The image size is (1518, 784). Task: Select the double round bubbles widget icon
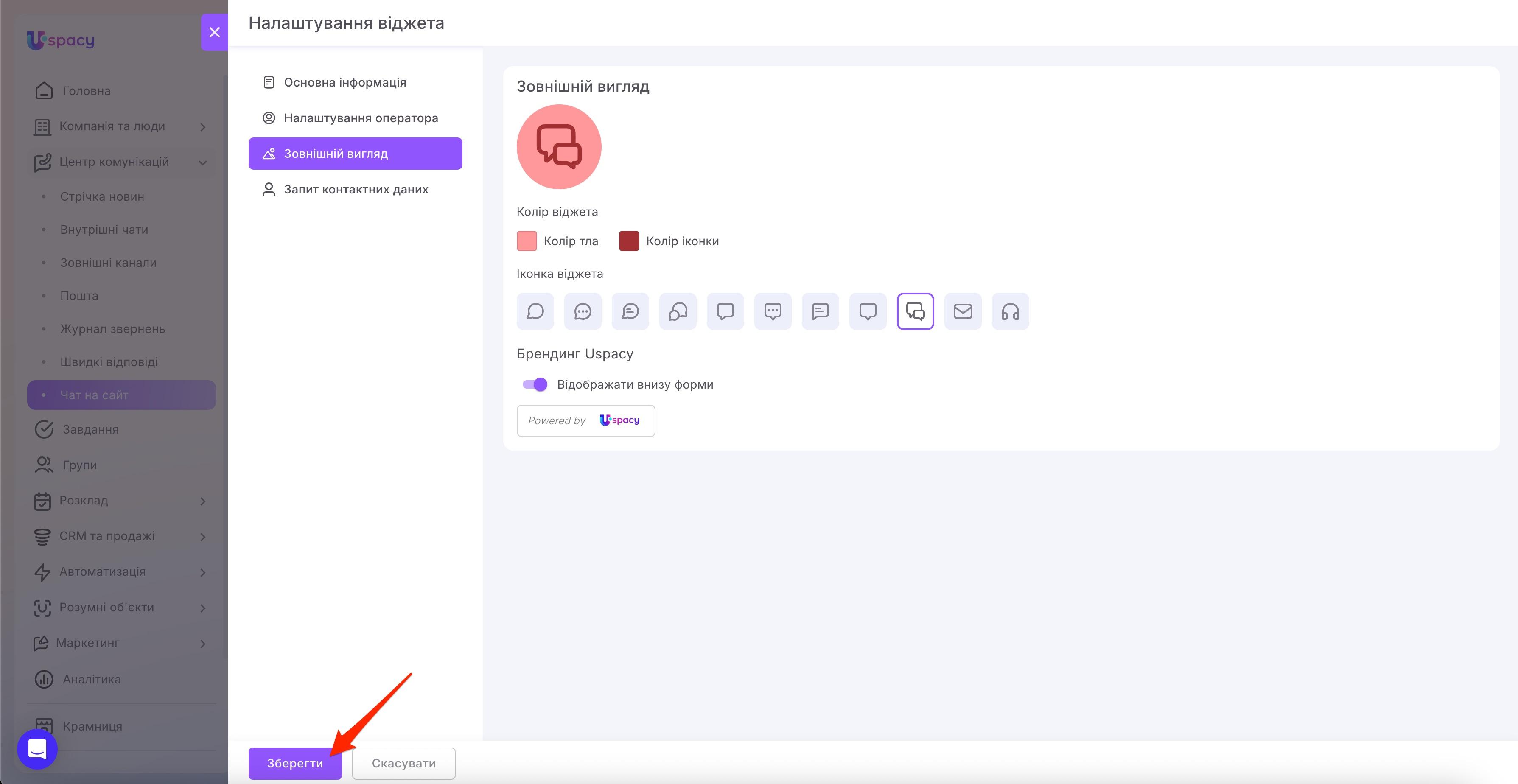(678, 311)
